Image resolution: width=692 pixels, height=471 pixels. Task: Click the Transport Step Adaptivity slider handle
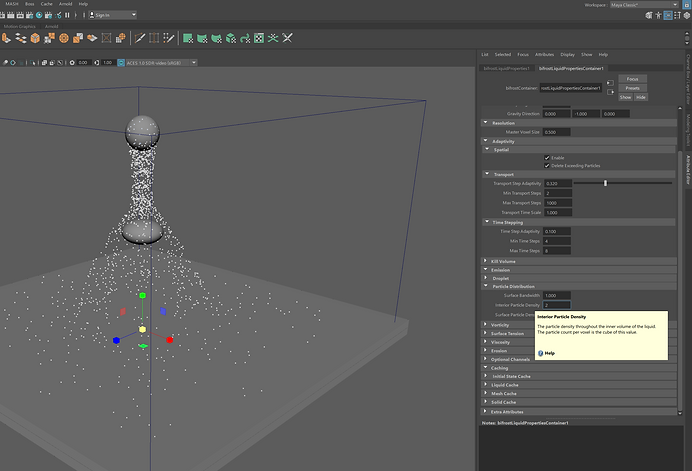coord(606,183)
